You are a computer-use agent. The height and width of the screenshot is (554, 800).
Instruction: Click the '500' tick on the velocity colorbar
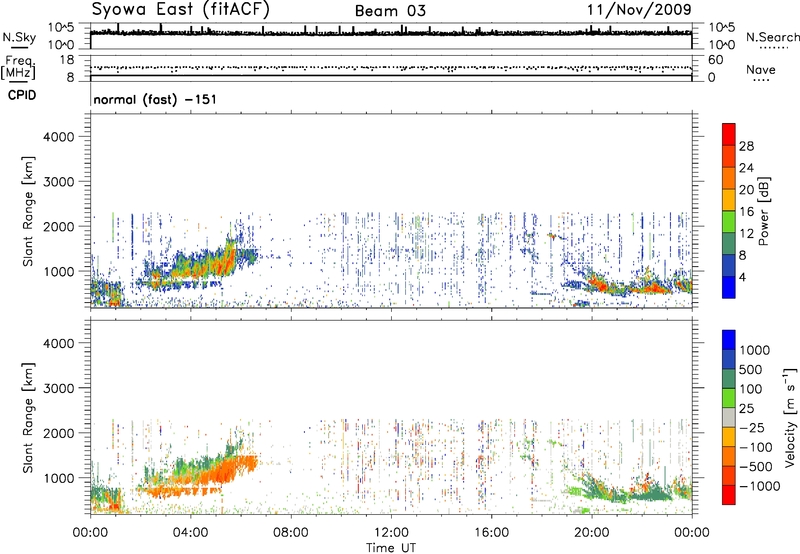click(x=751, y=369)
